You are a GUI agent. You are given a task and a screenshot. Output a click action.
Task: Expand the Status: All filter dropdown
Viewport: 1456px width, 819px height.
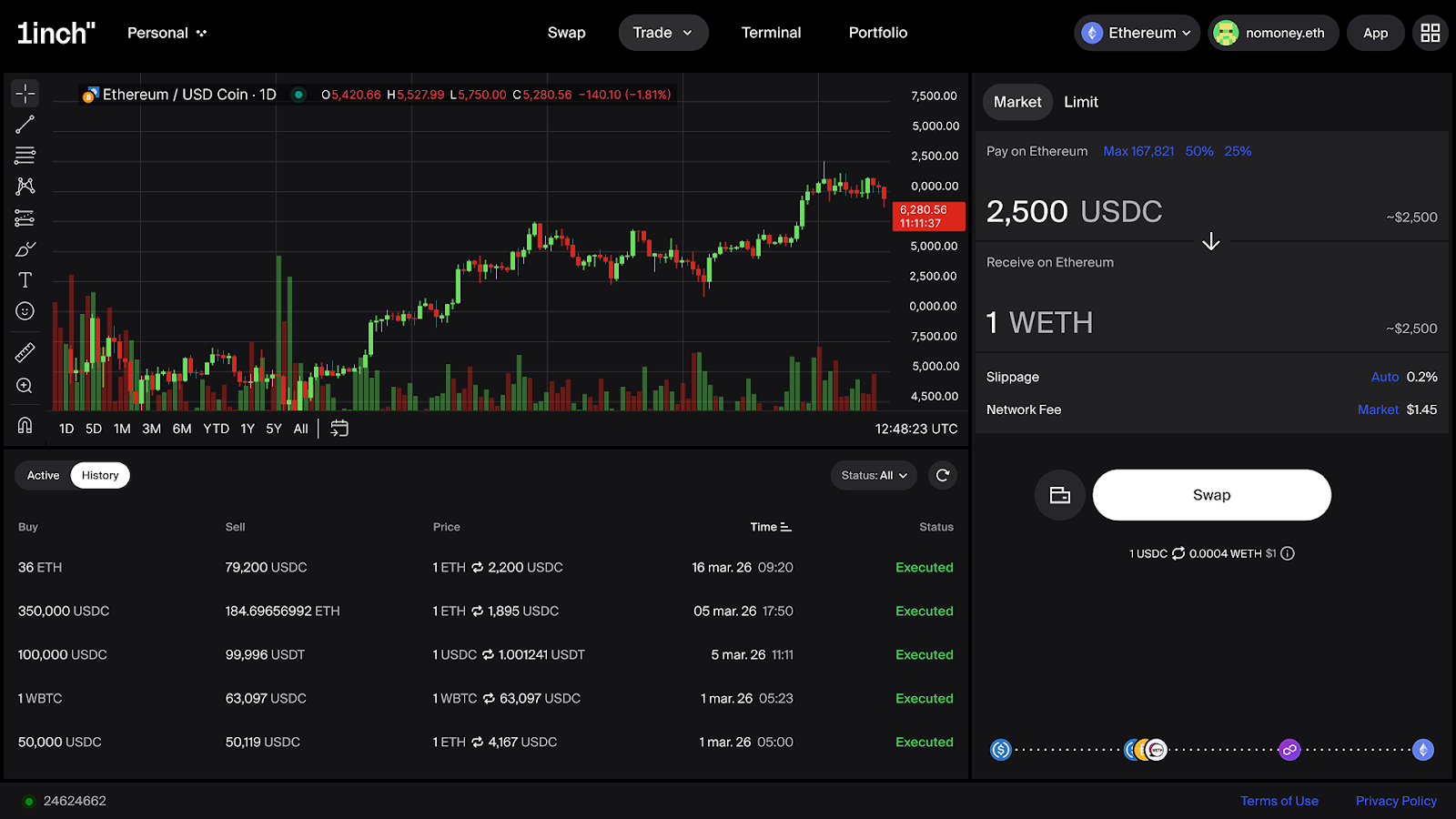click(874, 475)
